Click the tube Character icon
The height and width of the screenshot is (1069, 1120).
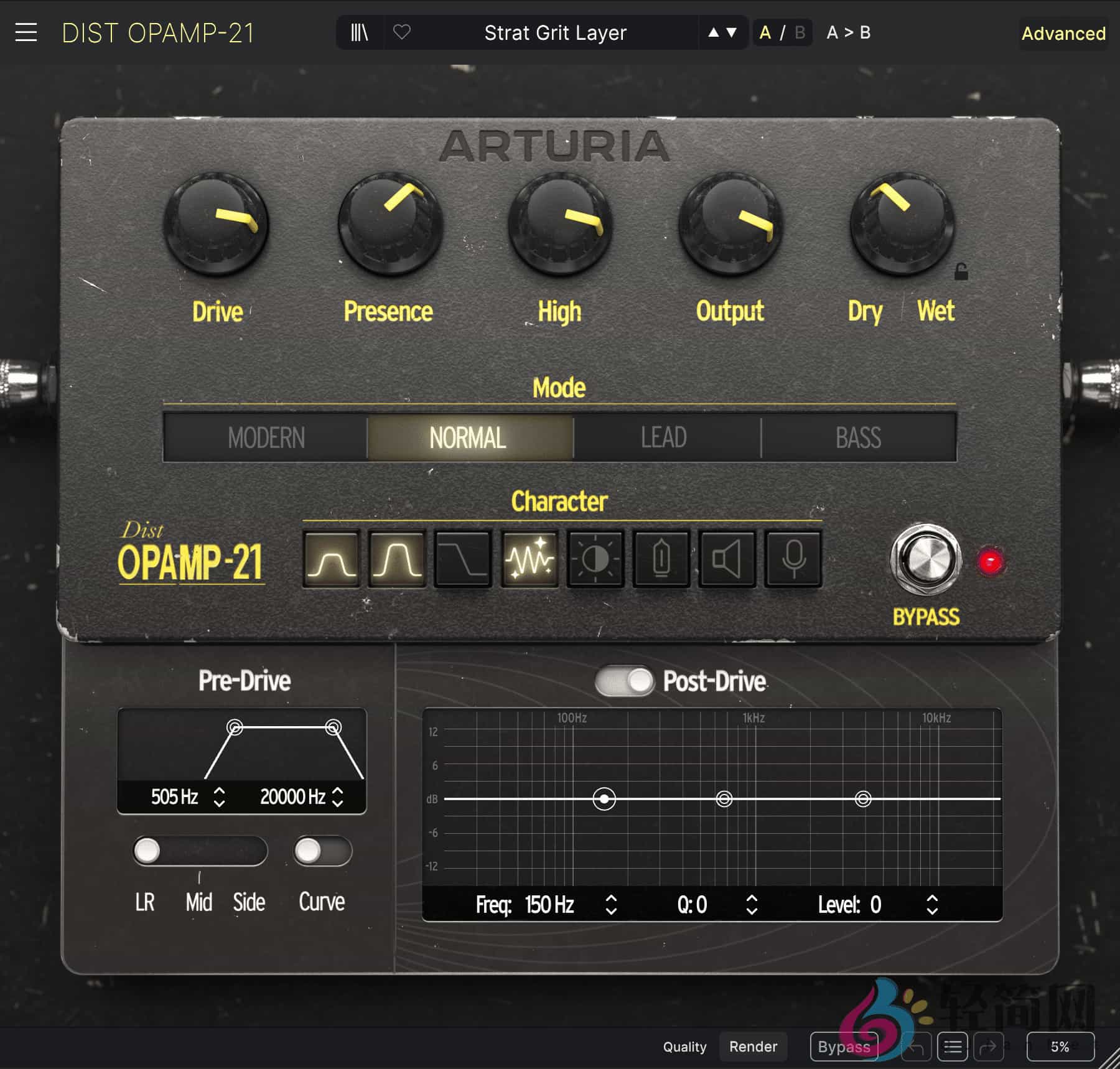pos(661,559)
